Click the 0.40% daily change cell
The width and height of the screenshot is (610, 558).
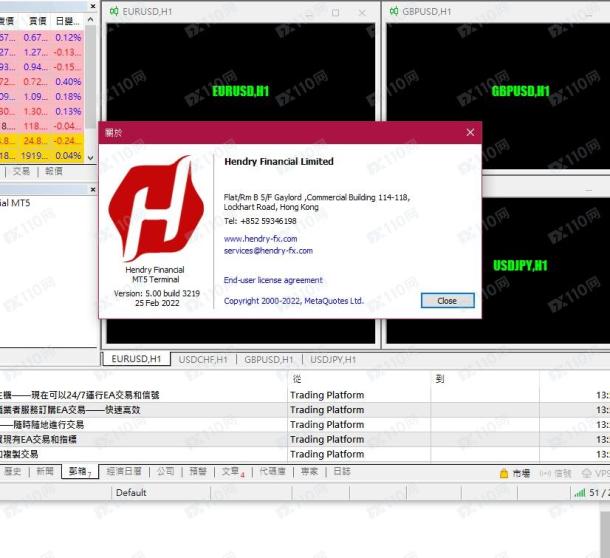coord(68,82)
